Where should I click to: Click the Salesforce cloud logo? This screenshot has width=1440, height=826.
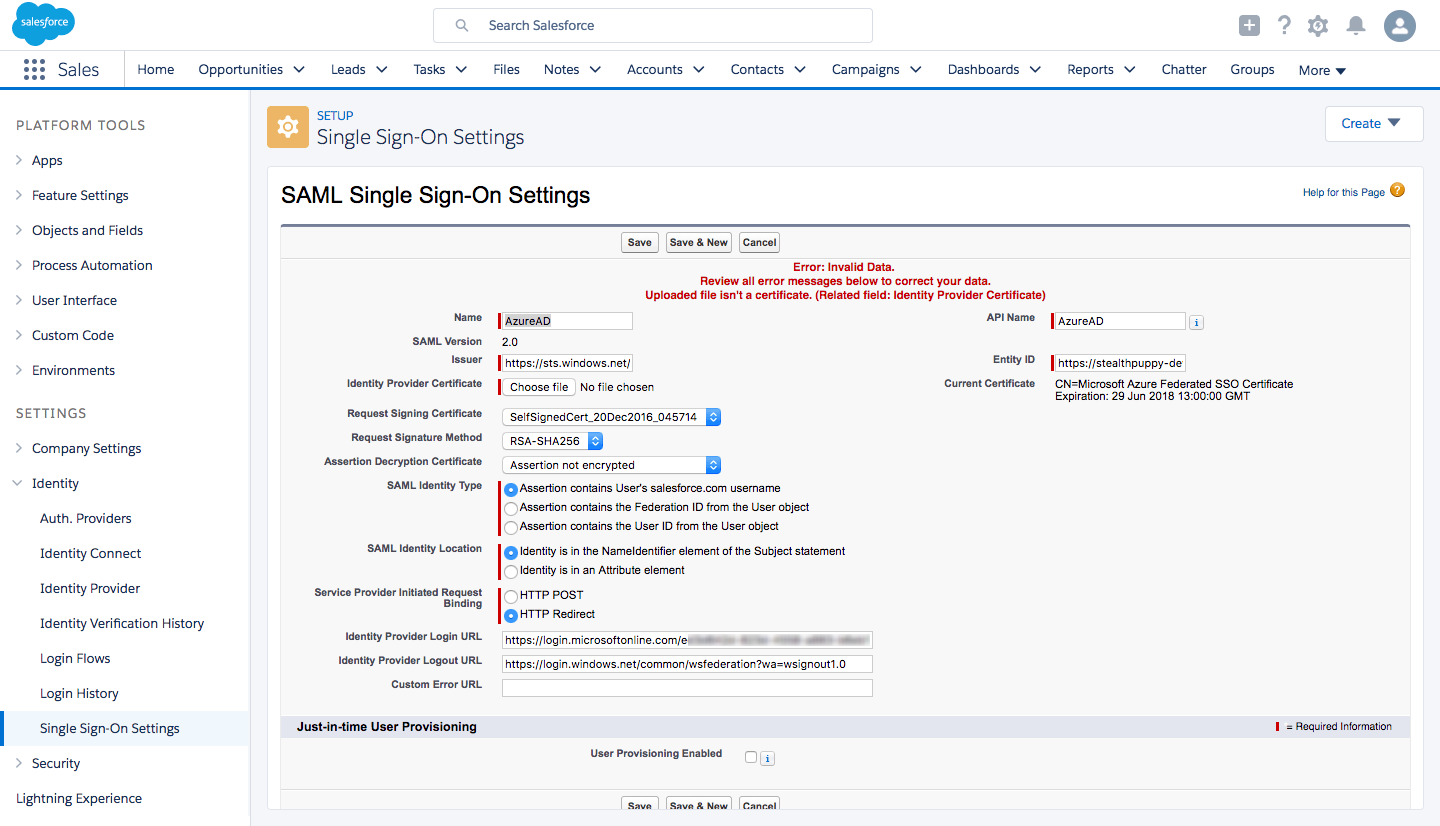pyautogui.click(x=44, y=24)
